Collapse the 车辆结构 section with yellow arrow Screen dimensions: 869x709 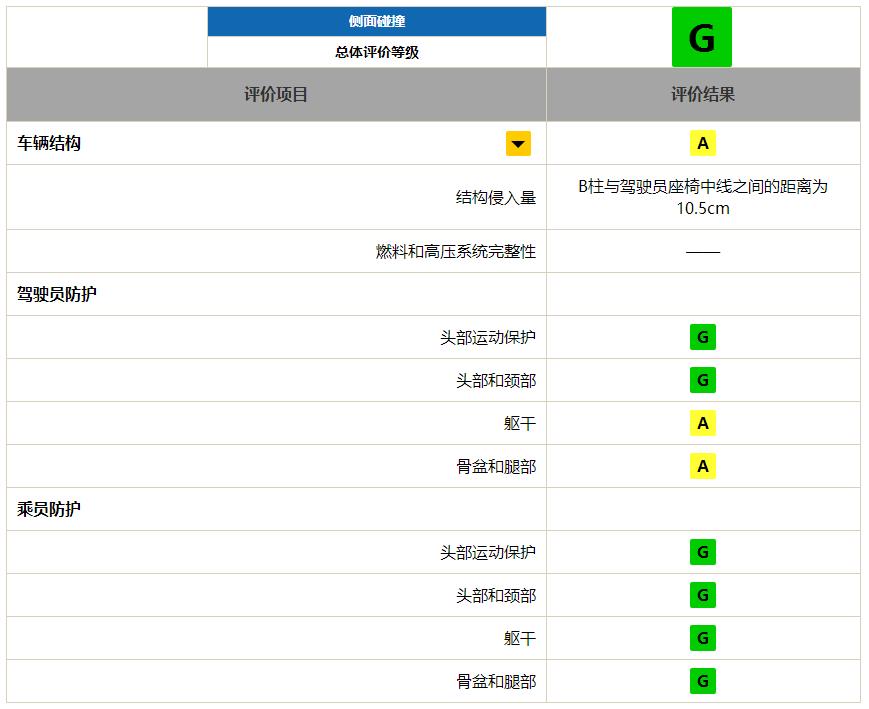coord(518,144)
